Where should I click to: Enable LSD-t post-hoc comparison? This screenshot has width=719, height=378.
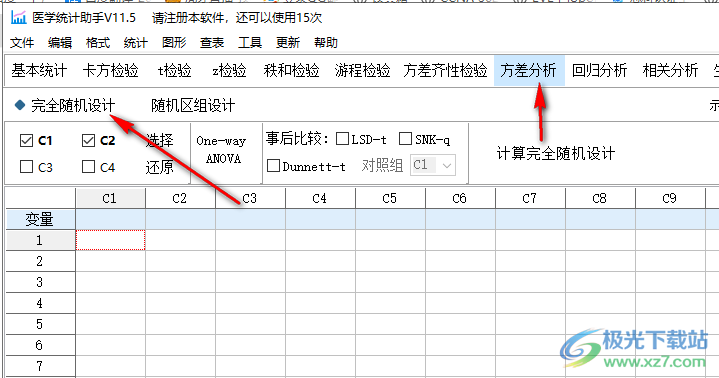point(343,139)
